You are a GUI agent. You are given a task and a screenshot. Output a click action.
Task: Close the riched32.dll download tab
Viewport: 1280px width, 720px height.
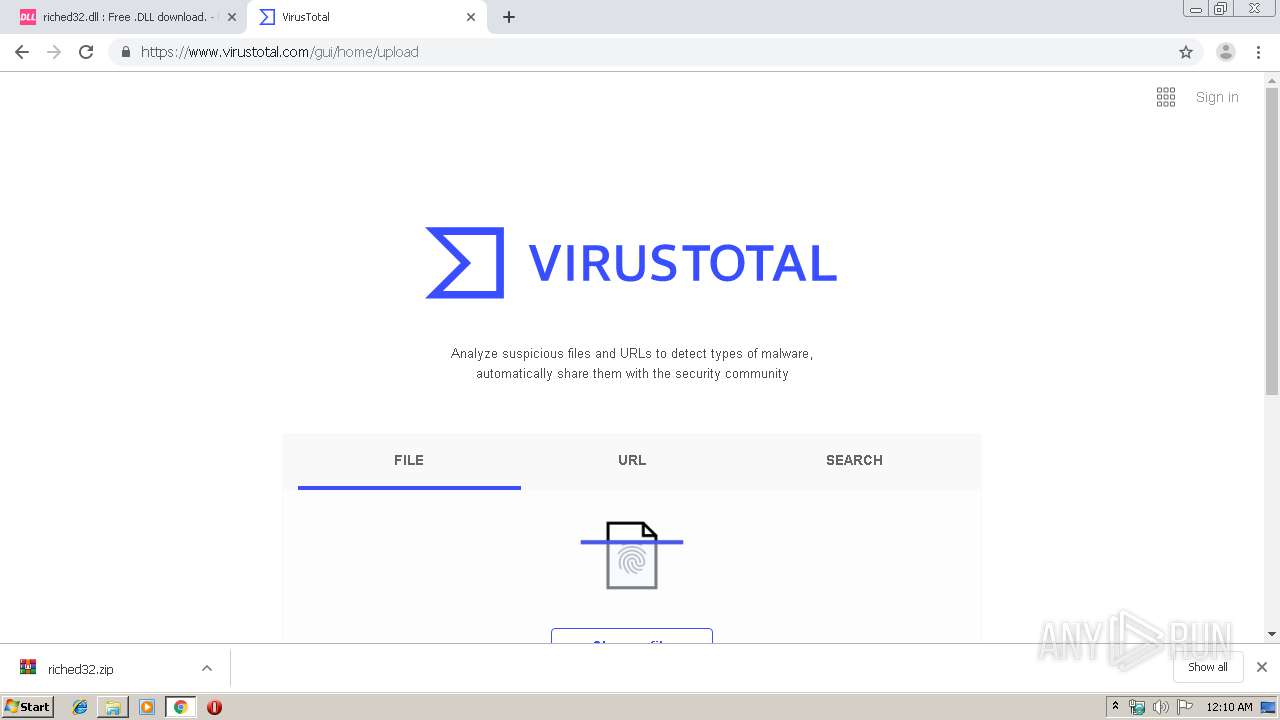[x=232, y=17]
